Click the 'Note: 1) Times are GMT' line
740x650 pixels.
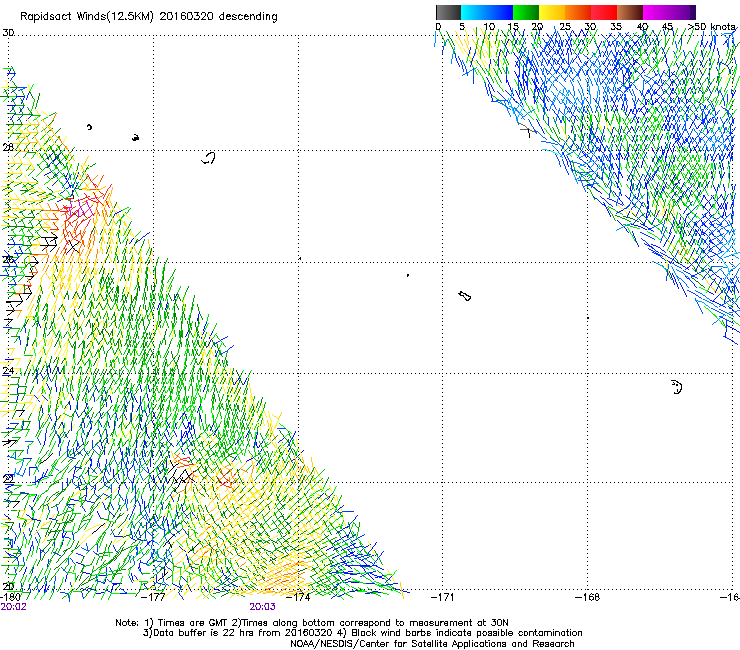tap(312, 623)
